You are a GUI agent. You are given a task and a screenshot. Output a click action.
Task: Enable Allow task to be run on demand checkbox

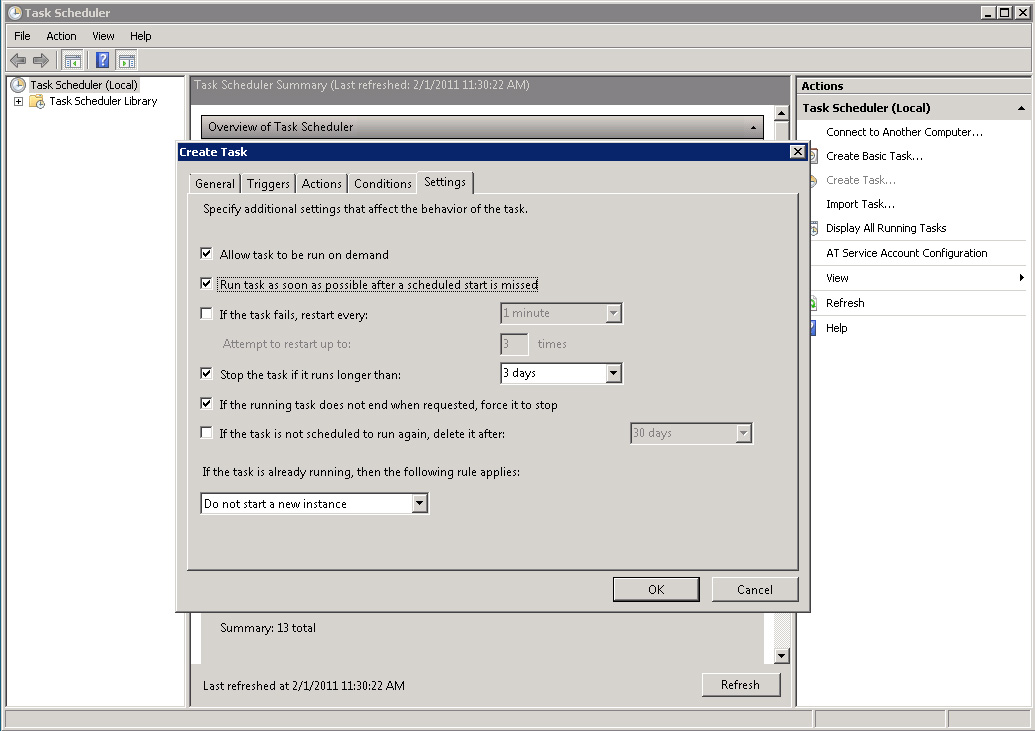pos(207,254)
